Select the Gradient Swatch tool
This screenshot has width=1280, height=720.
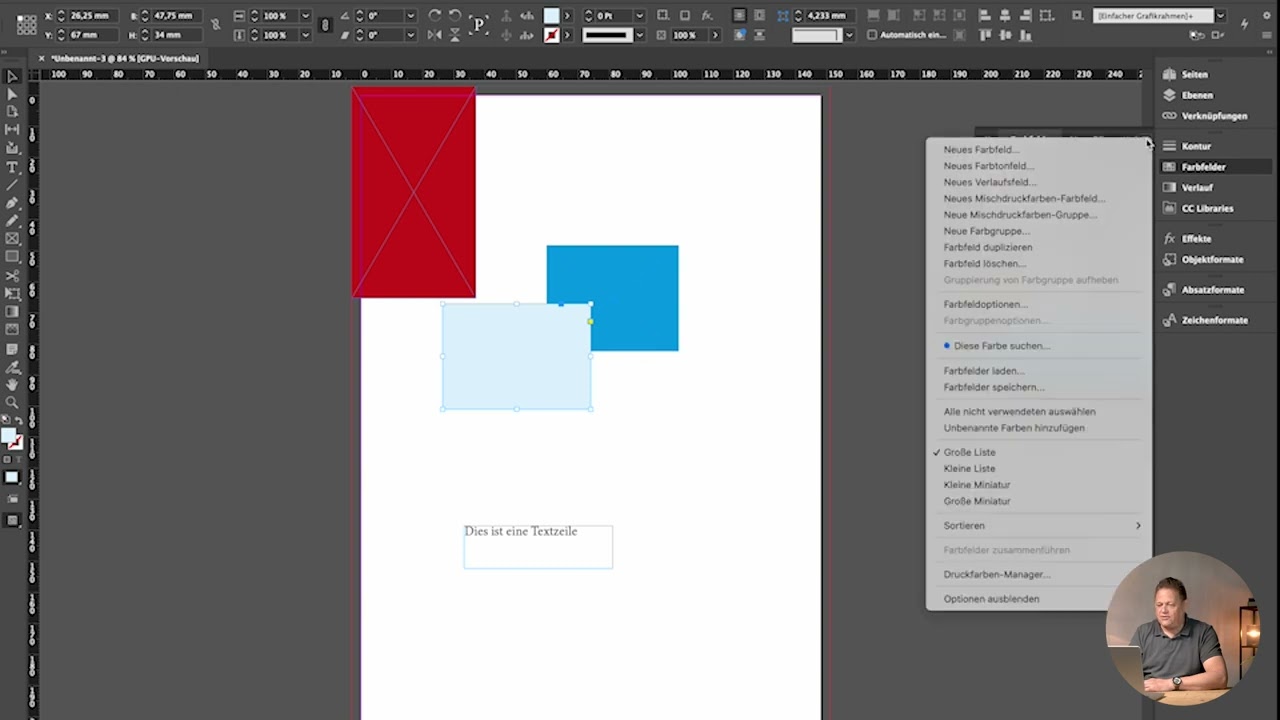pyautogui.click(x=12, y=312)
